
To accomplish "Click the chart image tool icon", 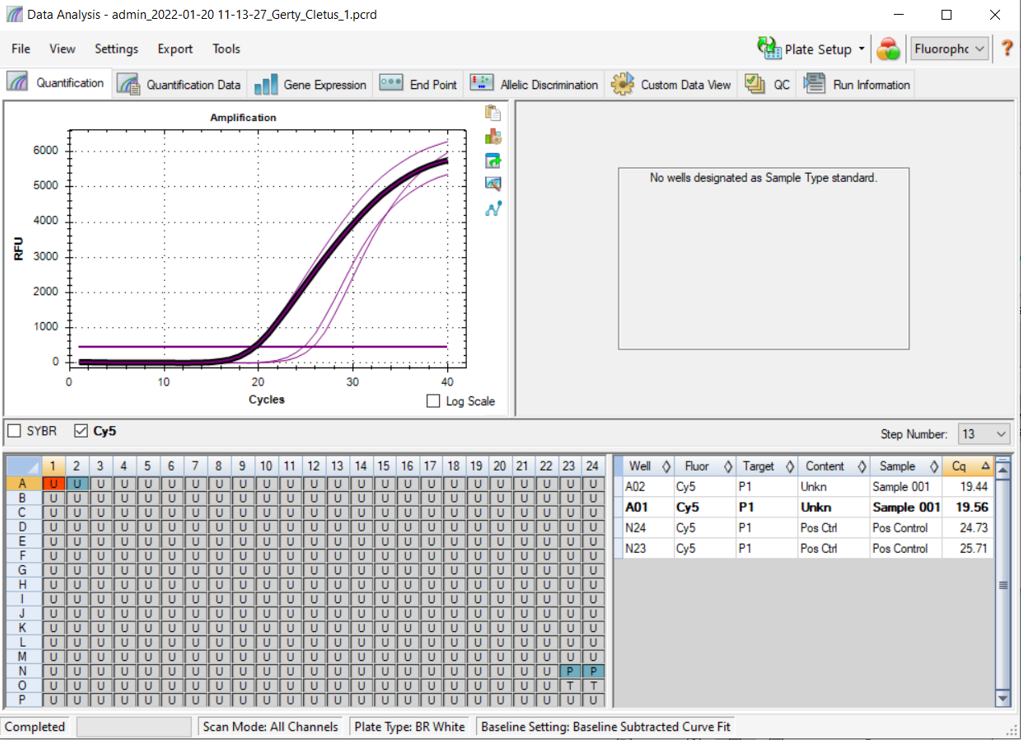I will pos(492,184).
